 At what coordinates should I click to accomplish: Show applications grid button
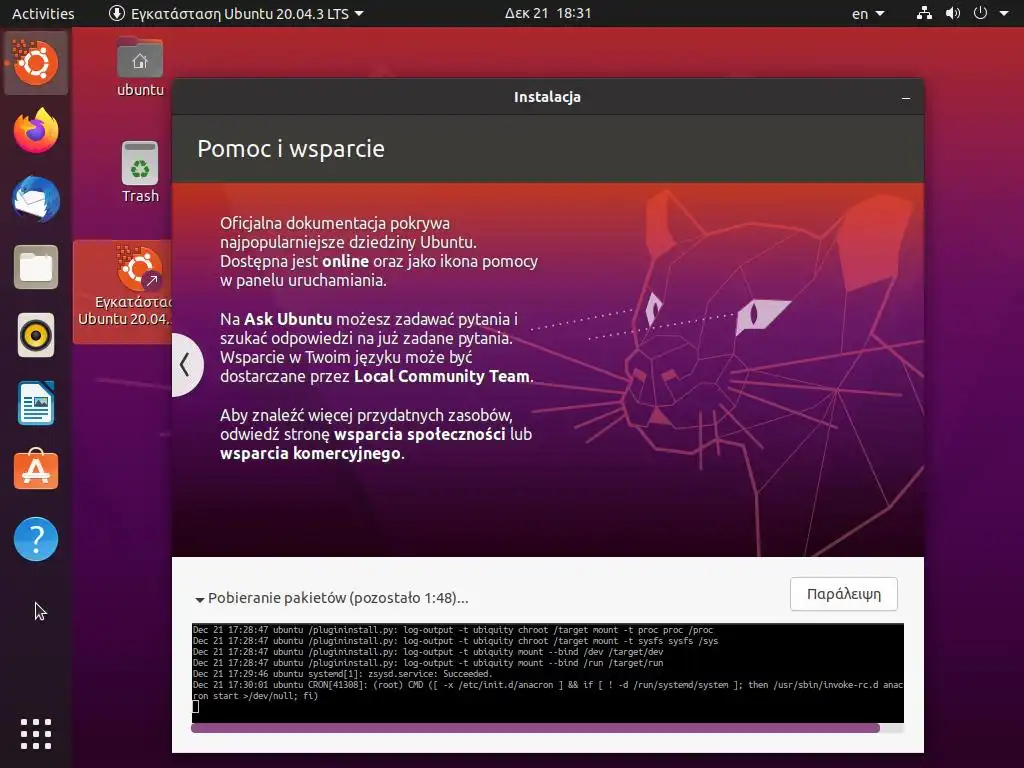point(36,734)
